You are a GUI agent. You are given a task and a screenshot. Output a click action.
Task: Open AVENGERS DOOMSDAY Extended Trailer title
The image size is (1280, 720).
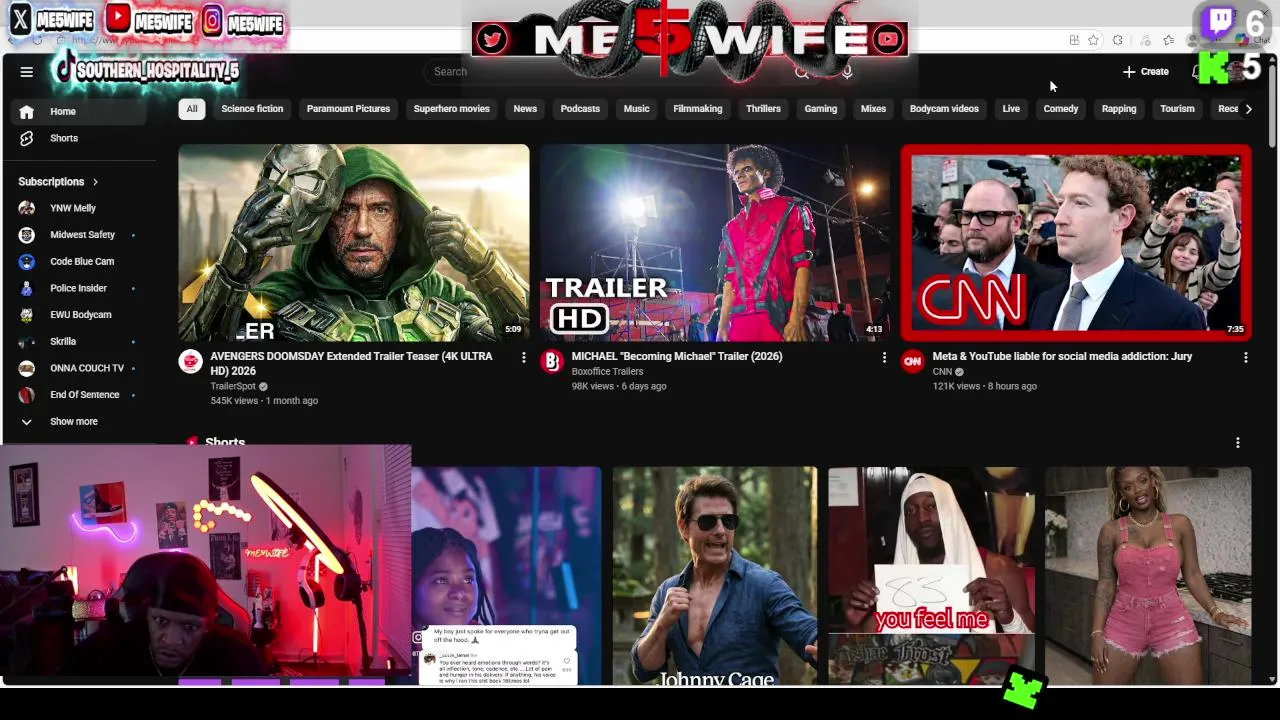coord(351,364)
